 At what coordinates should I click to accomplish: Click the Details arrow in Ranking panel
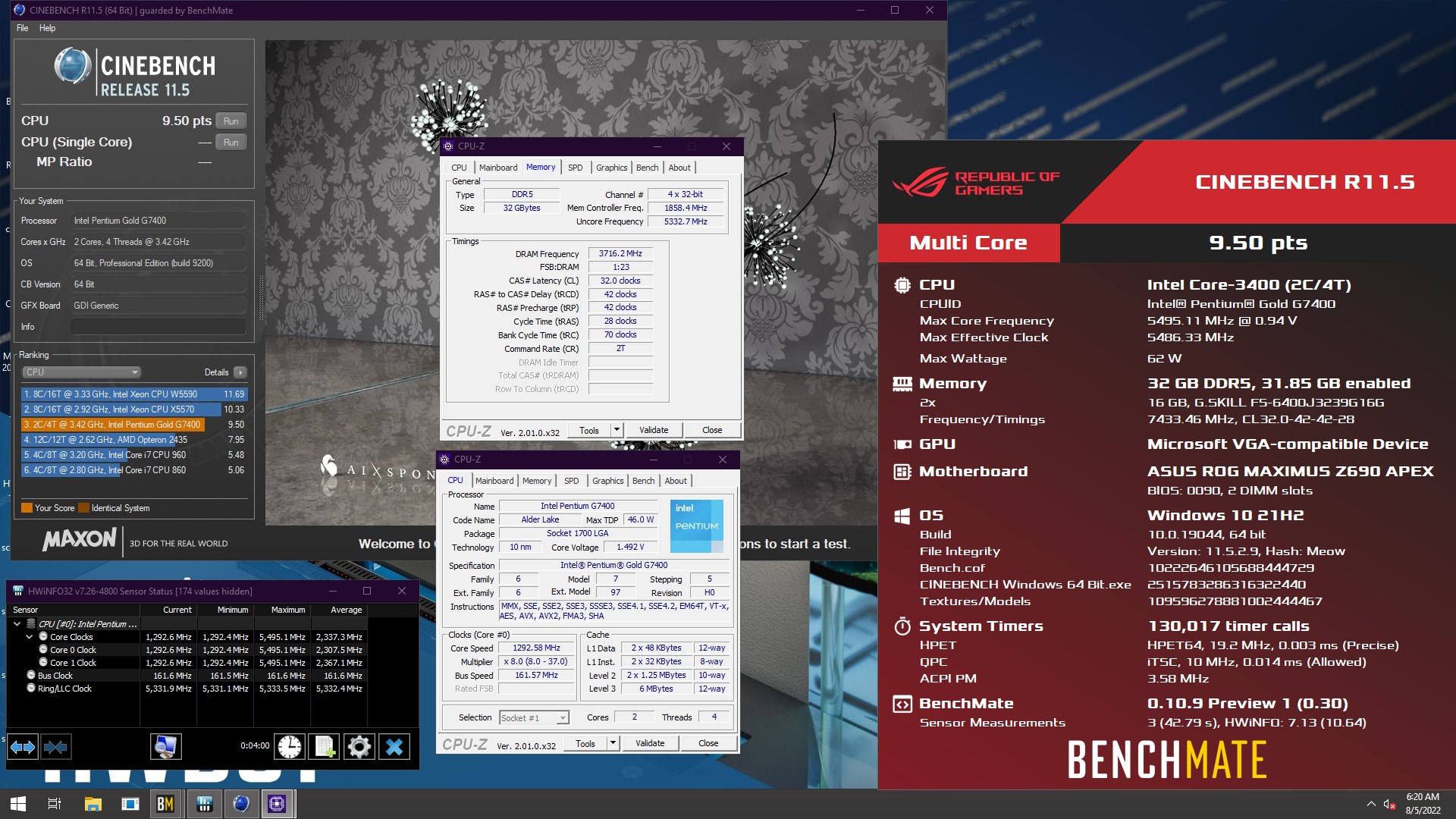(x=240, y=372)
